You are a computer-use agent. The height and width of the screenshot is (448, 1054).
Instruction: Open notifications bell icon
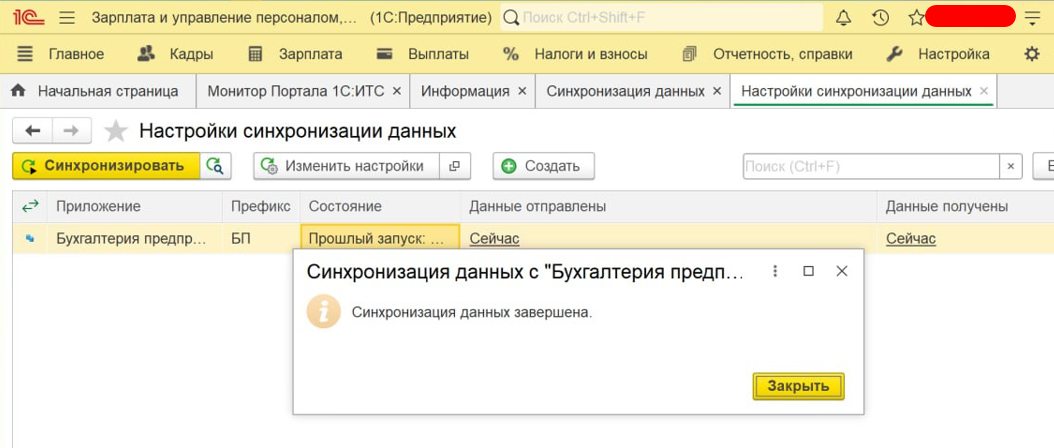(843, 18)
